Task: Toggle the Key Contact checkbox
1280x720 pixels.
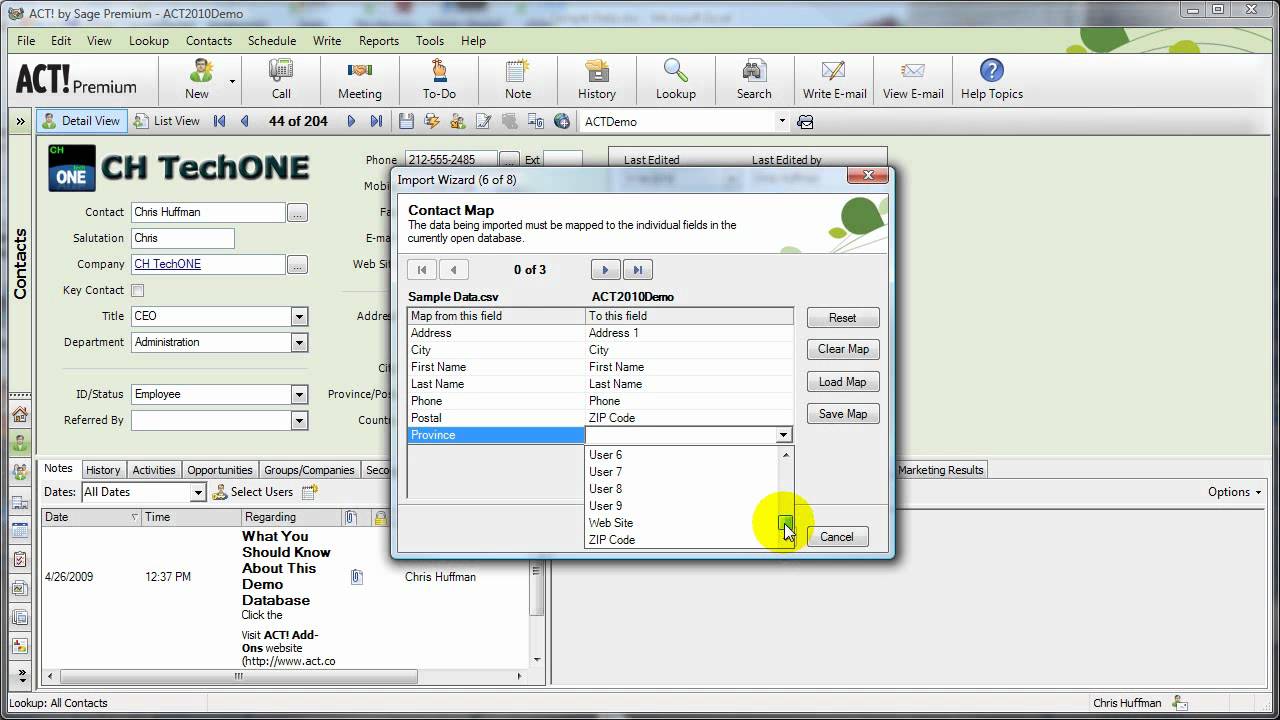Action: pos(138,291)
